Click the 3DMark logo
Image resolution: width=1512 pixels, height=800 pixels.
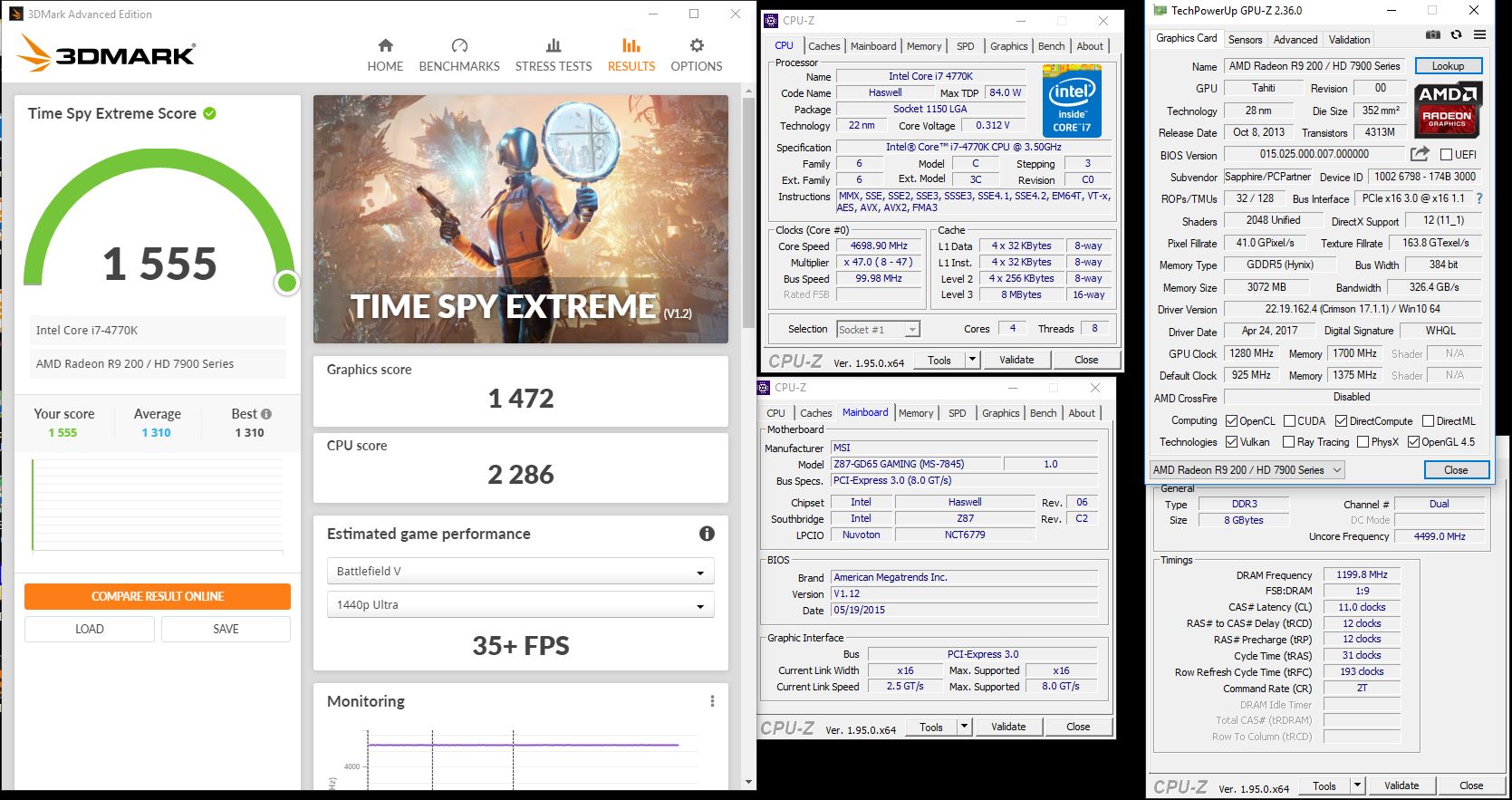coord(107,53)
